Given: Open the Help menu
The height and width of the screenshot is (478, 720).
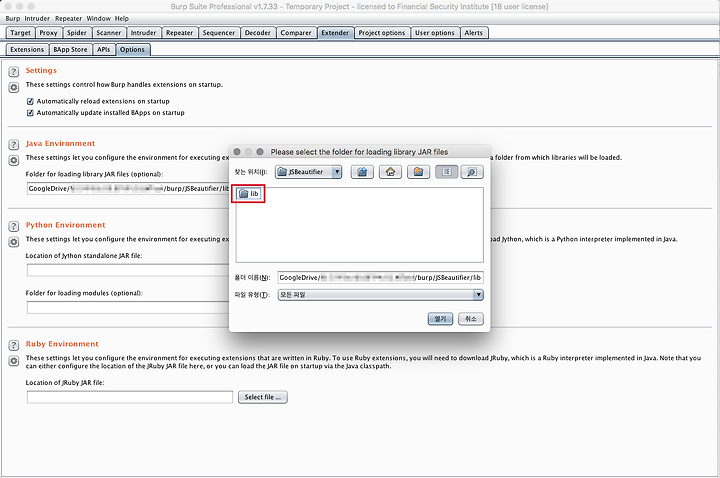Looking at the screenshot, I should coord(122,18).
